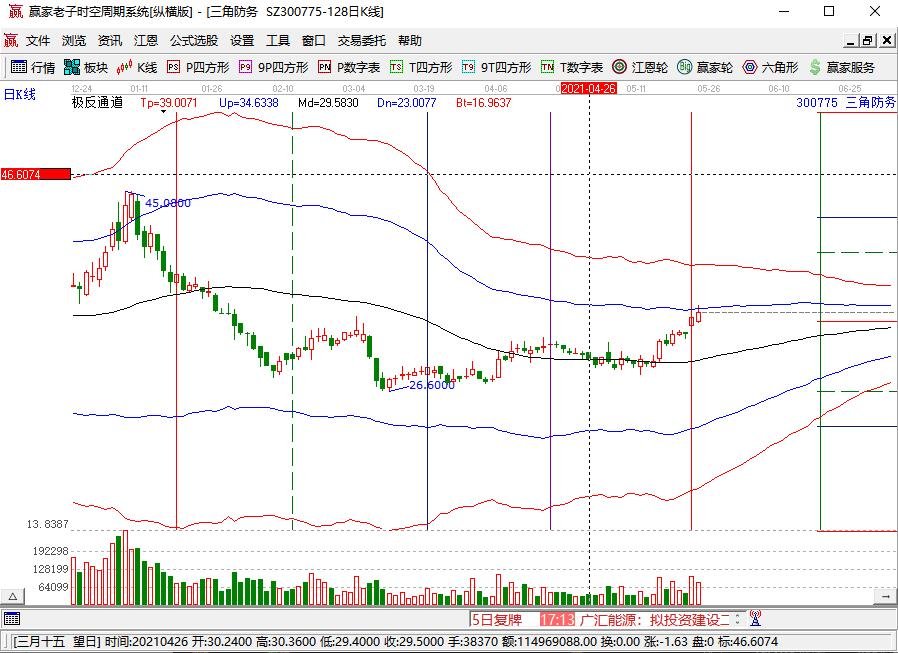
Task: Open the 交易委托 menu
Action: [x=362, y=41]
